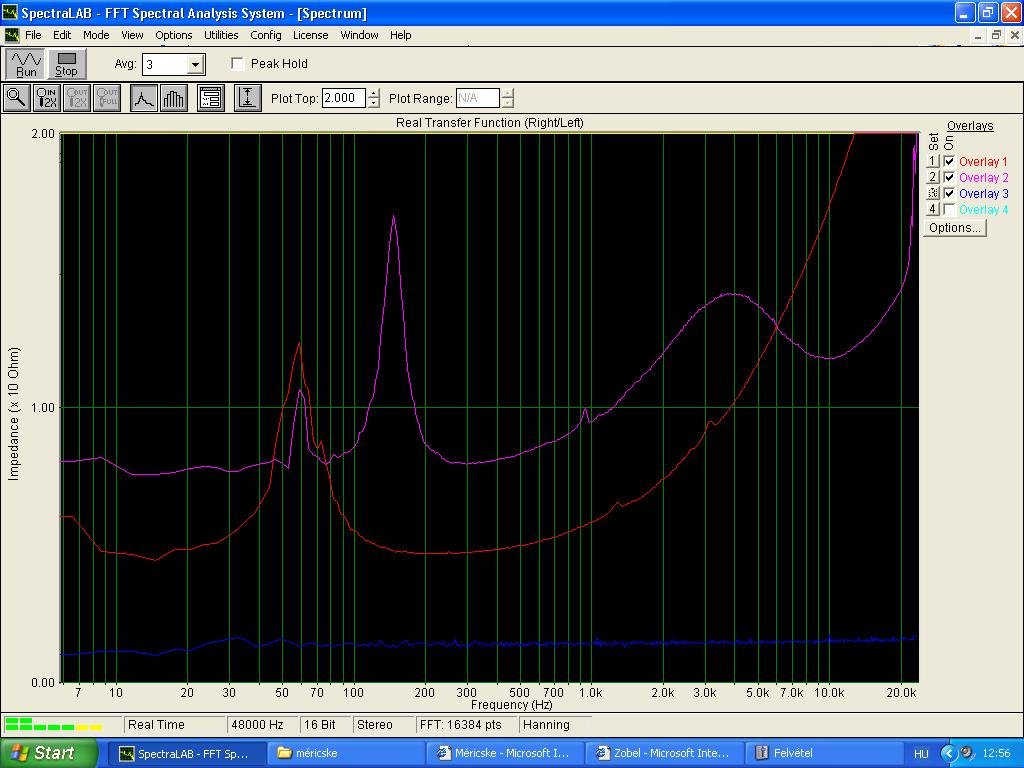This screenshot has width=1024, height=768.
Task: Click the Plot Range N/A field
Action: click(477, 98)
